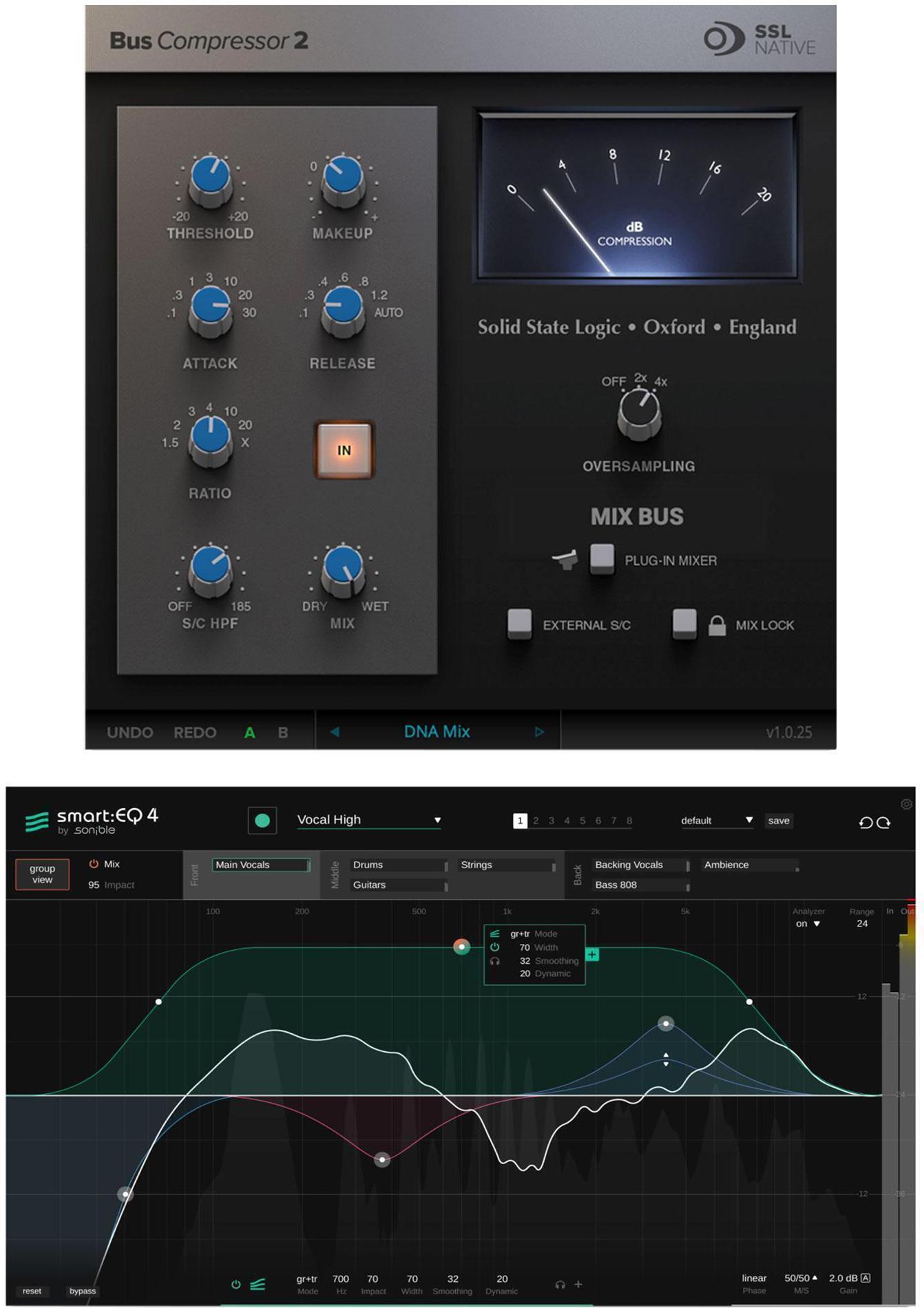Enable the External S/C switch
This screenshot has width=924, height=1308.
tap(519, 623)
